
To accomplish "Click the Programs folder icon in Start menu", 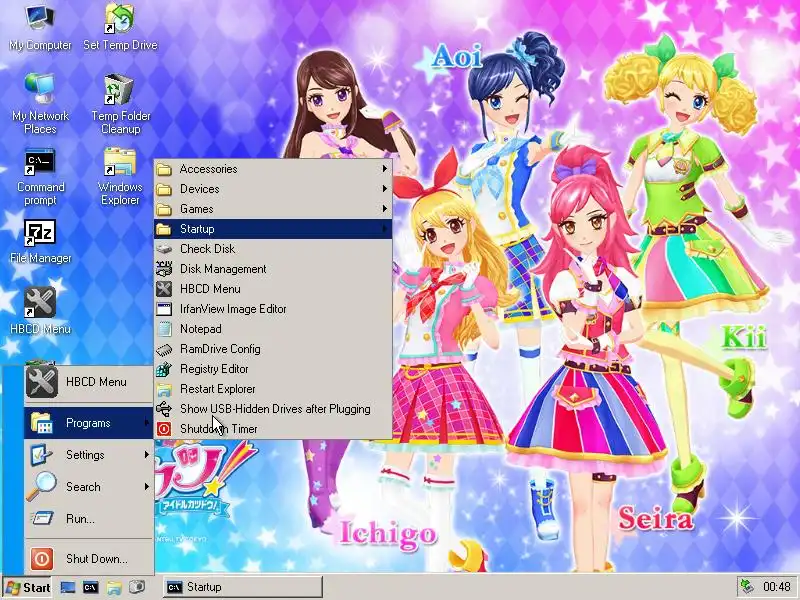I will pos(41,422).
